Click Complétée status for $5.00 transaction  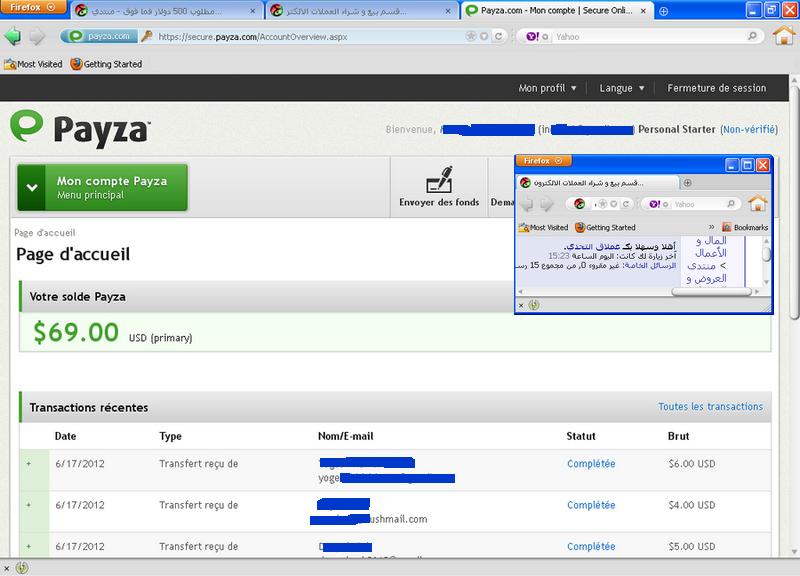[x=591, y=546]
